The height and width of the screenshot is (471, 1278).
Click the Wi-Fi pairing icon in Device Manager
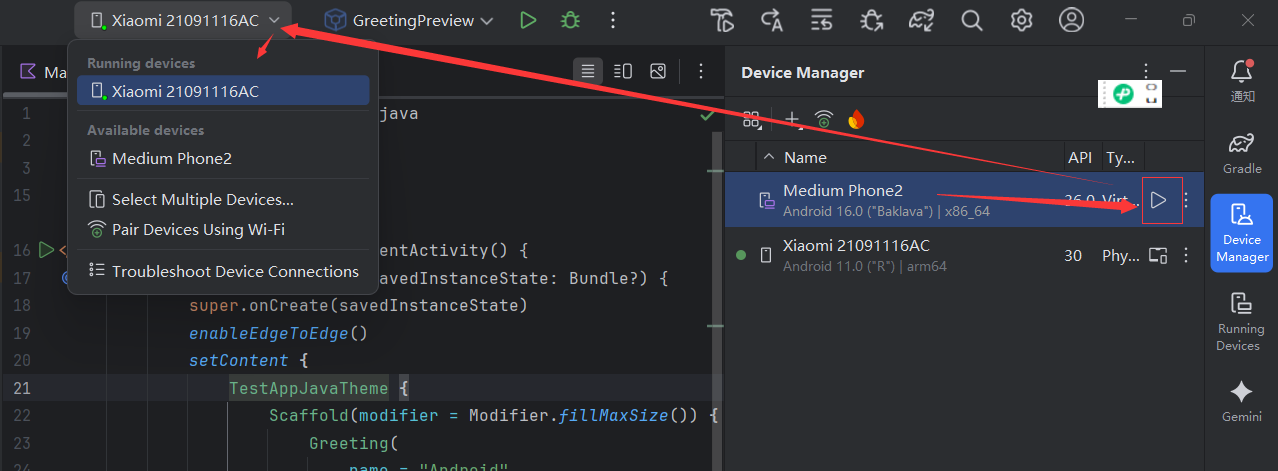click(824, 119)
